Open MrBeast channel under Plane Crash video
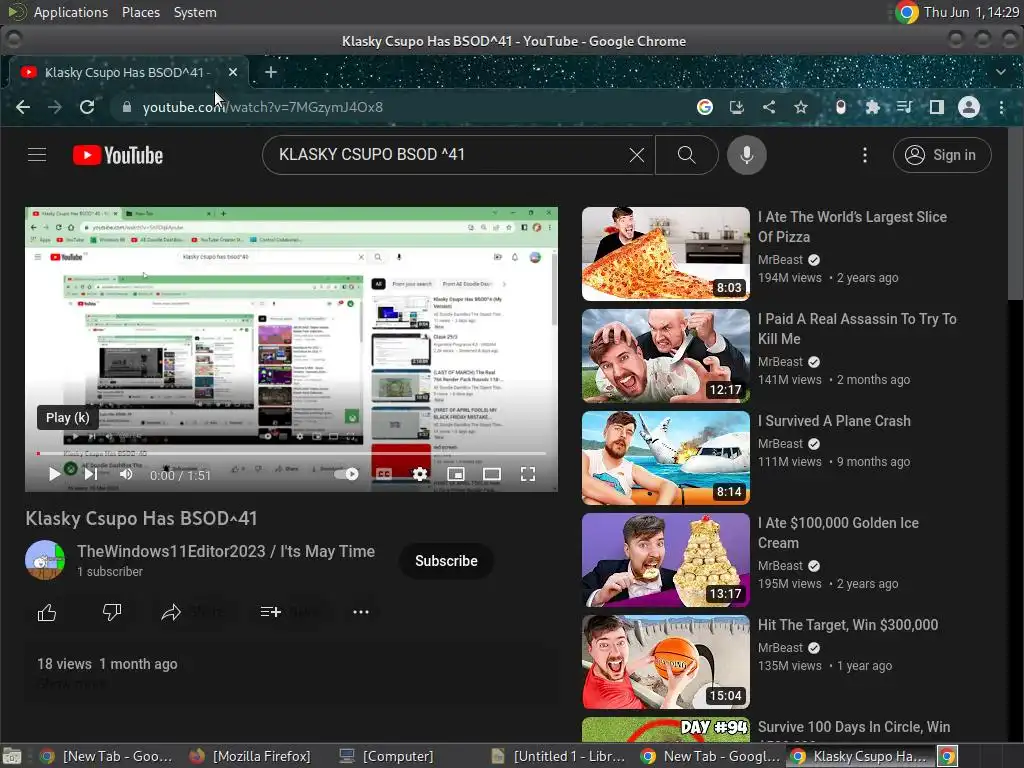 [780, 443]
